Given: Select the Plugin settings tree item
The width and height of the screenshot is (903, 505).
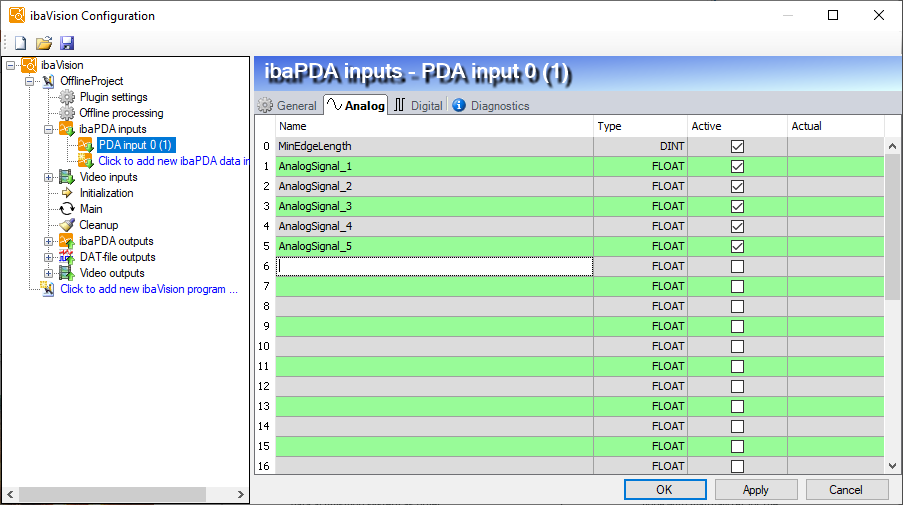Looking at the screenshot, I should pyautogui.click(x=113, y=97).
